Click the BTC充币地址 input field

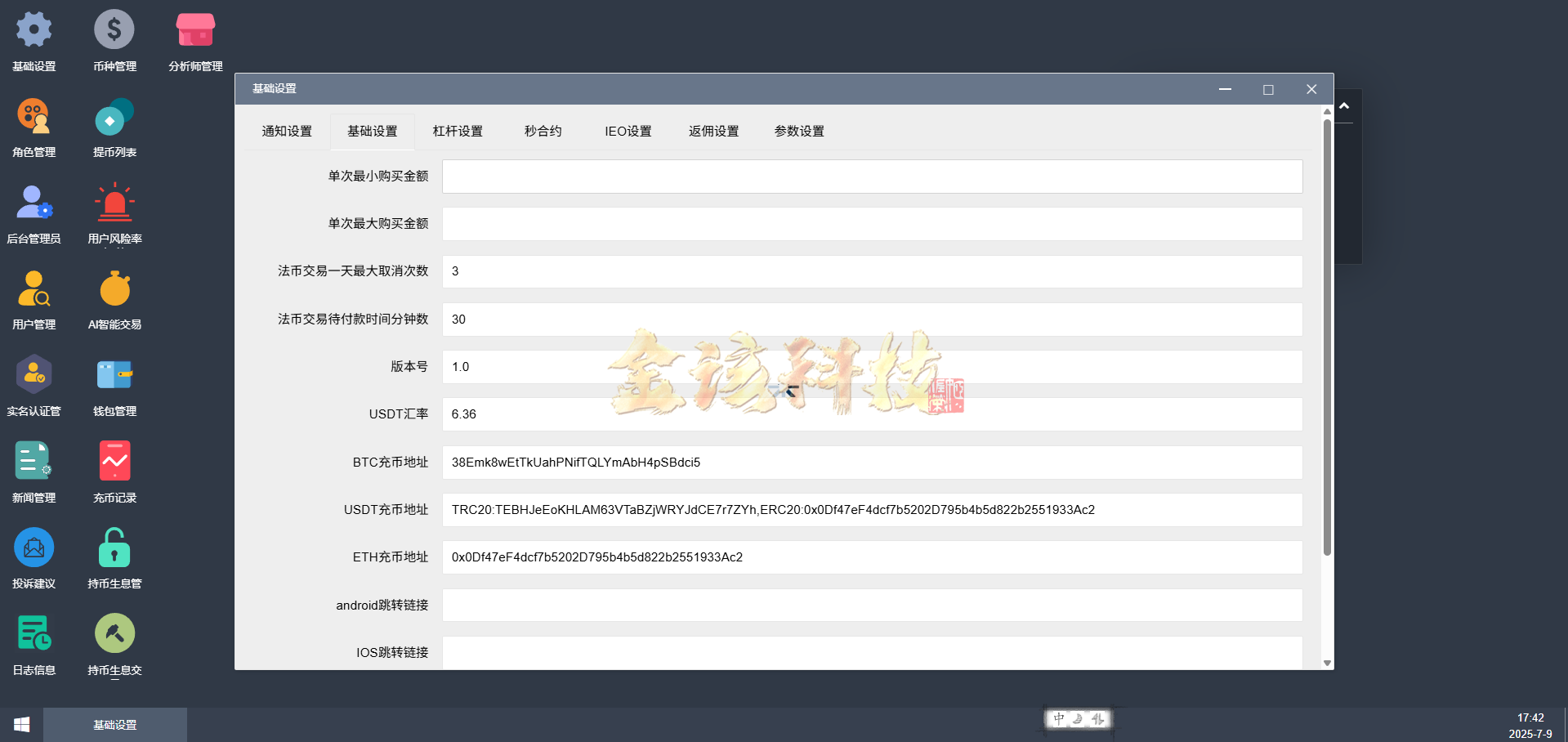point(871,463)
